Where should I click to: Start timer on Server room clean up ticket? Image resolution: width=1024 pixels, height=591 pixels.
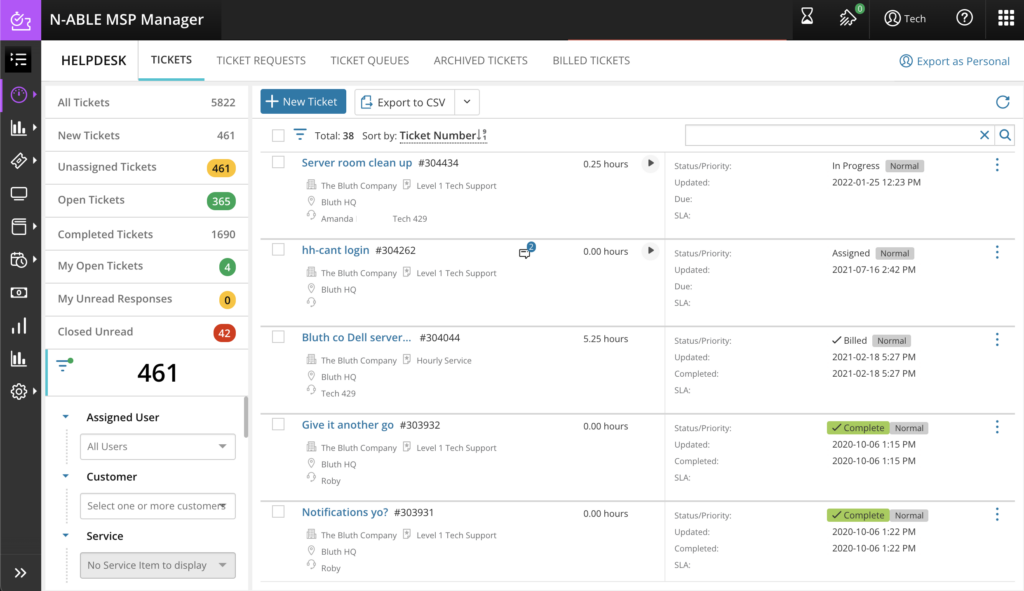pyautogui.click(x=650, y=163)
